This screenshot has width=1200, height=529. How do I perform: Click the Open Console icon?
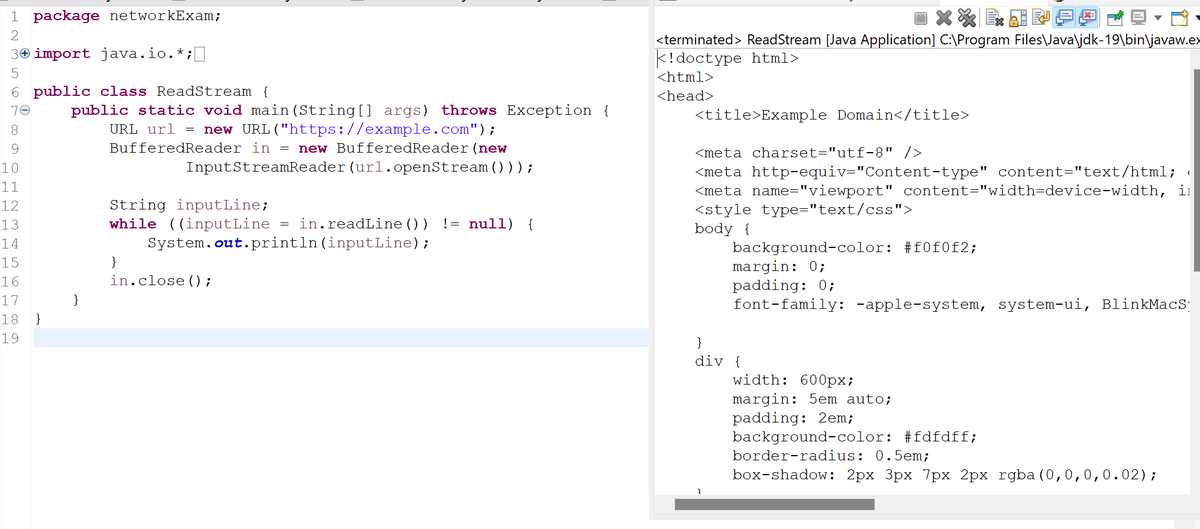point(1178,18)
